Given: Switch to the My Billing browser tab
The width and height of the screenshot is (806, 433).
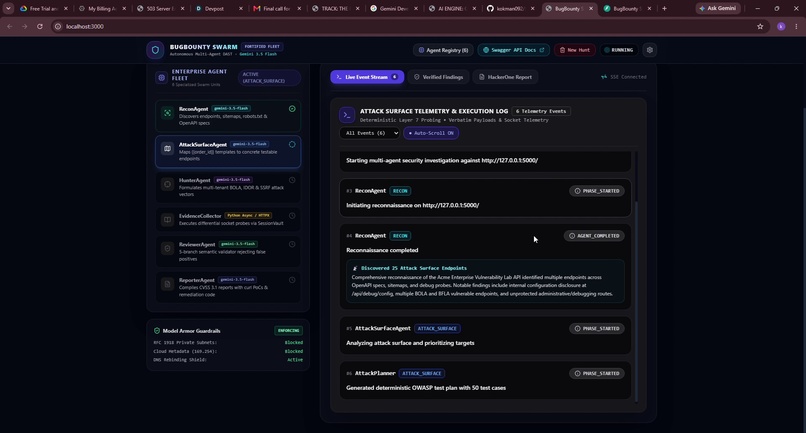Looking at the screenshot, I should (x=102, y=9).
